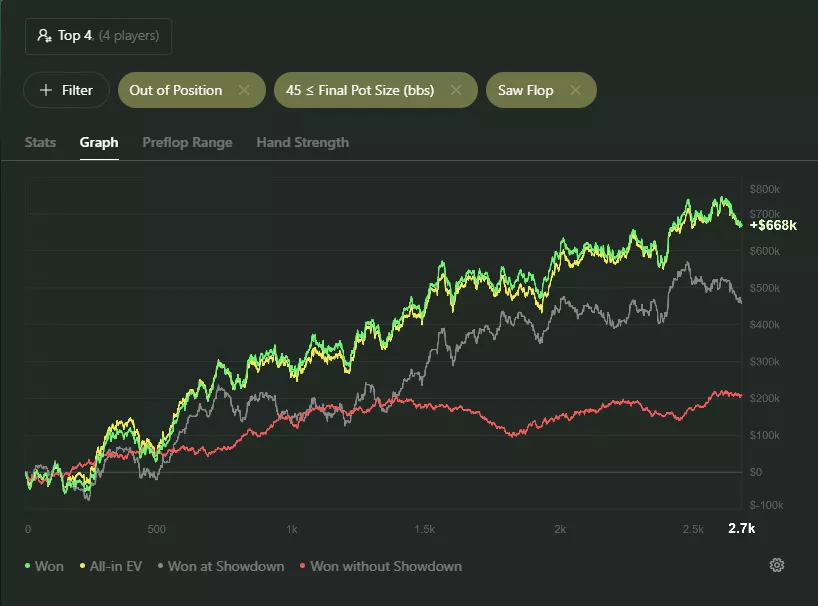The width and height of the screenshot is (818, 606).
Task: Open the Top 4 players selector
Action: tap(98, 36)
